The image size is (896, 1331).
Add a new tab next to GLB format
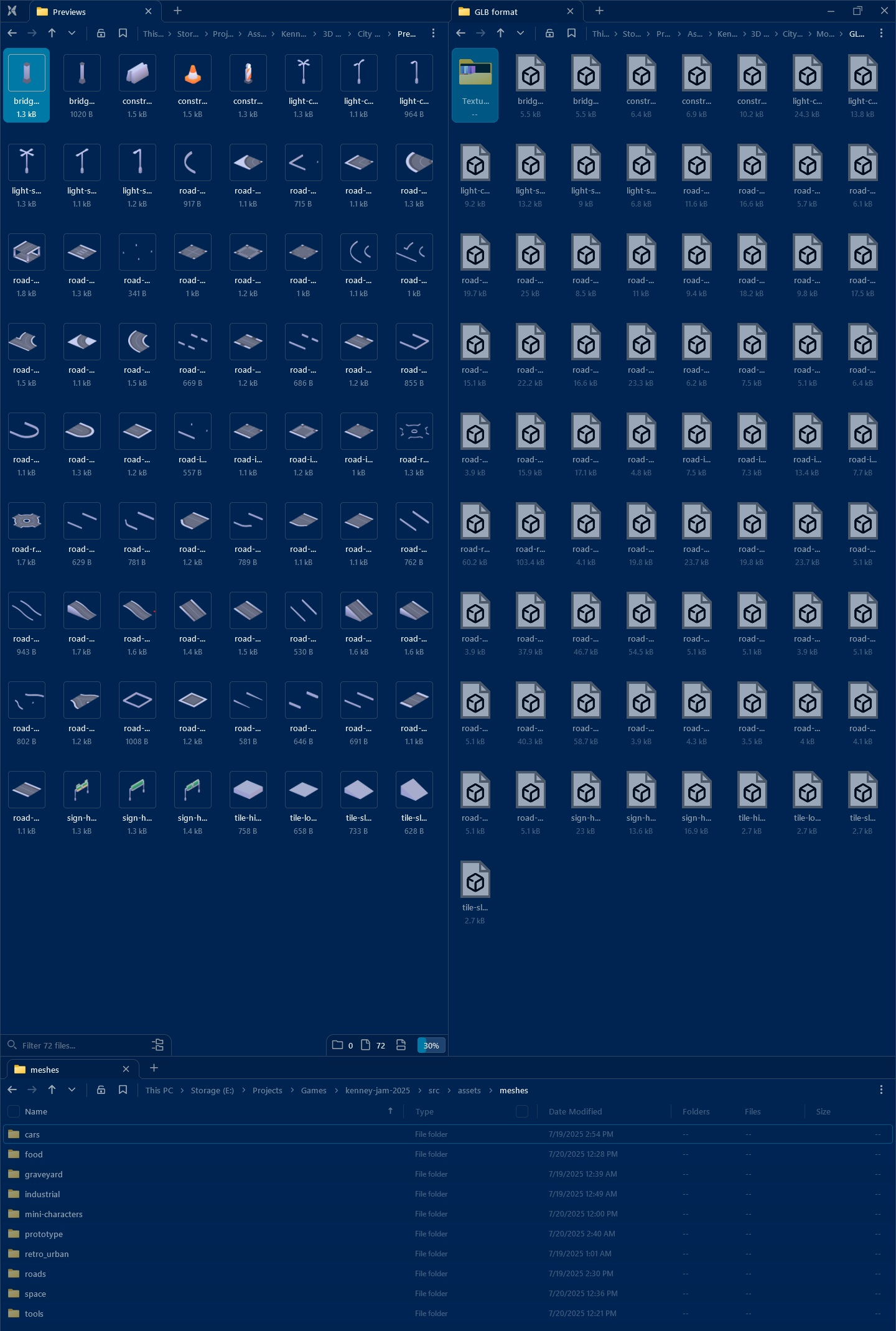click(599, 11)
